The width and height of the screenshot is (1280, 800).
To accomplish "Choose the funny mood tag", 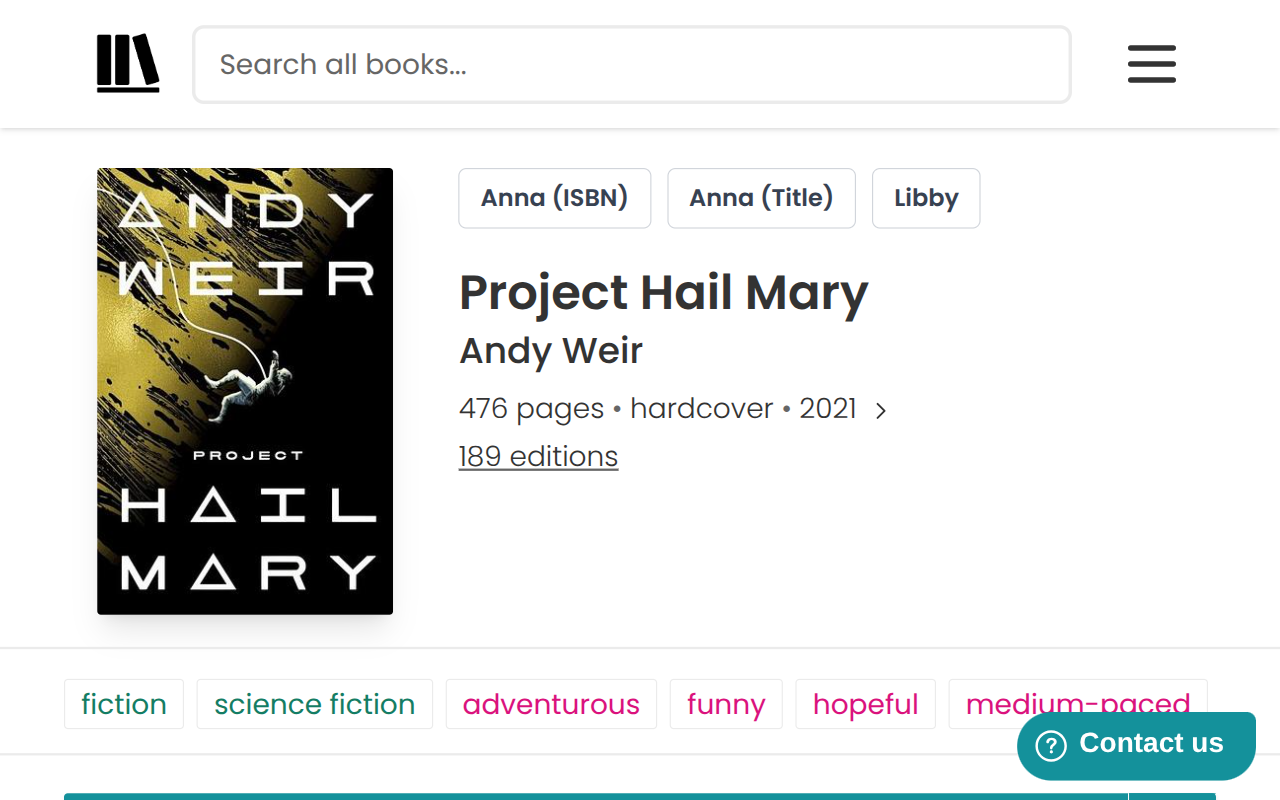I will pyautogui.click(x=726, y=704).
